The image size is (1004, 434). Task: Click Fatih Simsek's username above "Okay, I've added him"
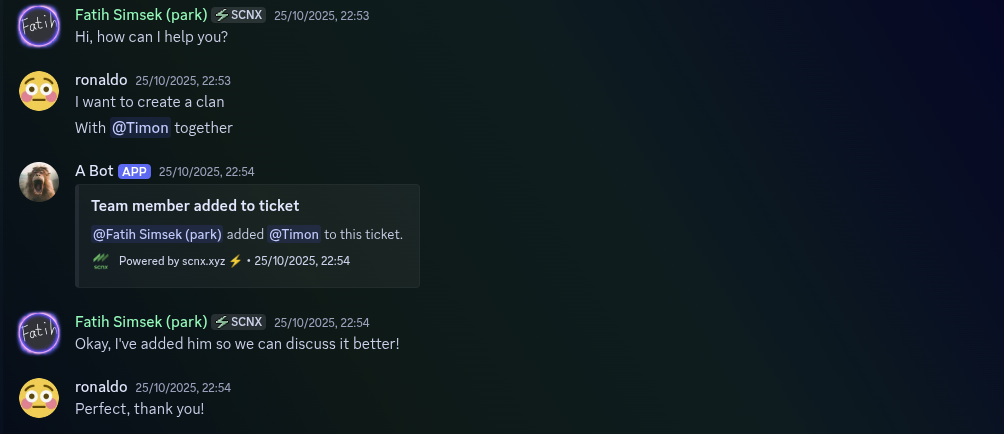(x=141, y=322)
